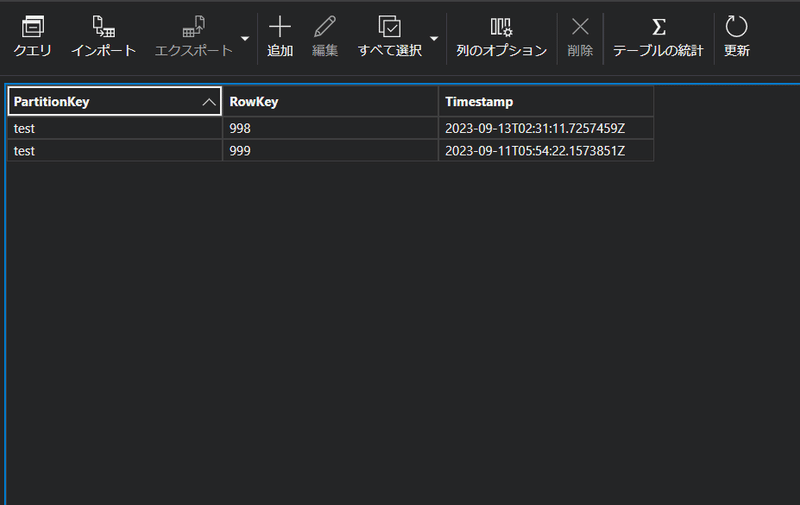Click the 削除 (Delete) icon
800x505 pixels.
580,27
